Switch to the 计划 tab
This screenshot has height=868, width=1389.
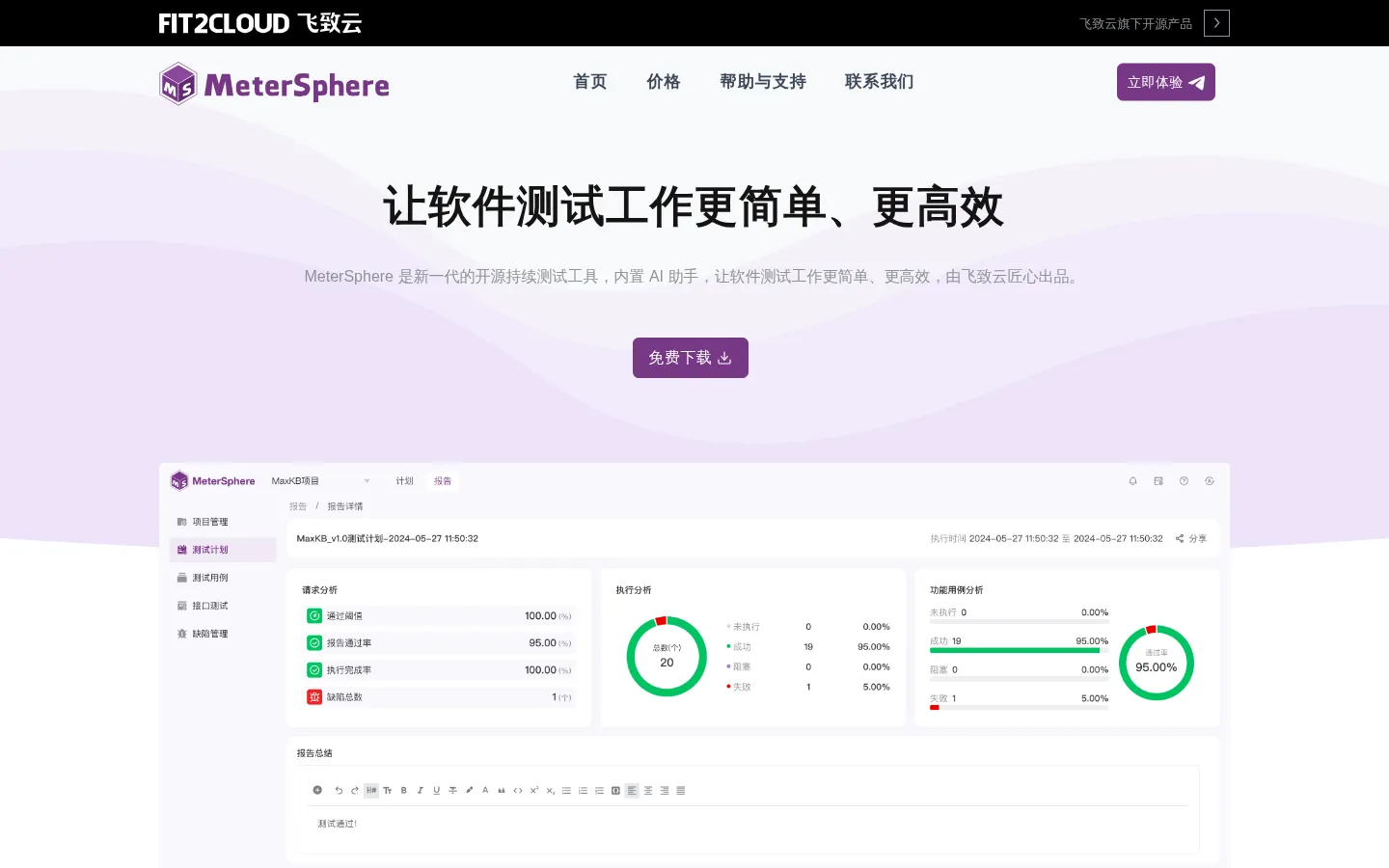[x=404, y=481]
